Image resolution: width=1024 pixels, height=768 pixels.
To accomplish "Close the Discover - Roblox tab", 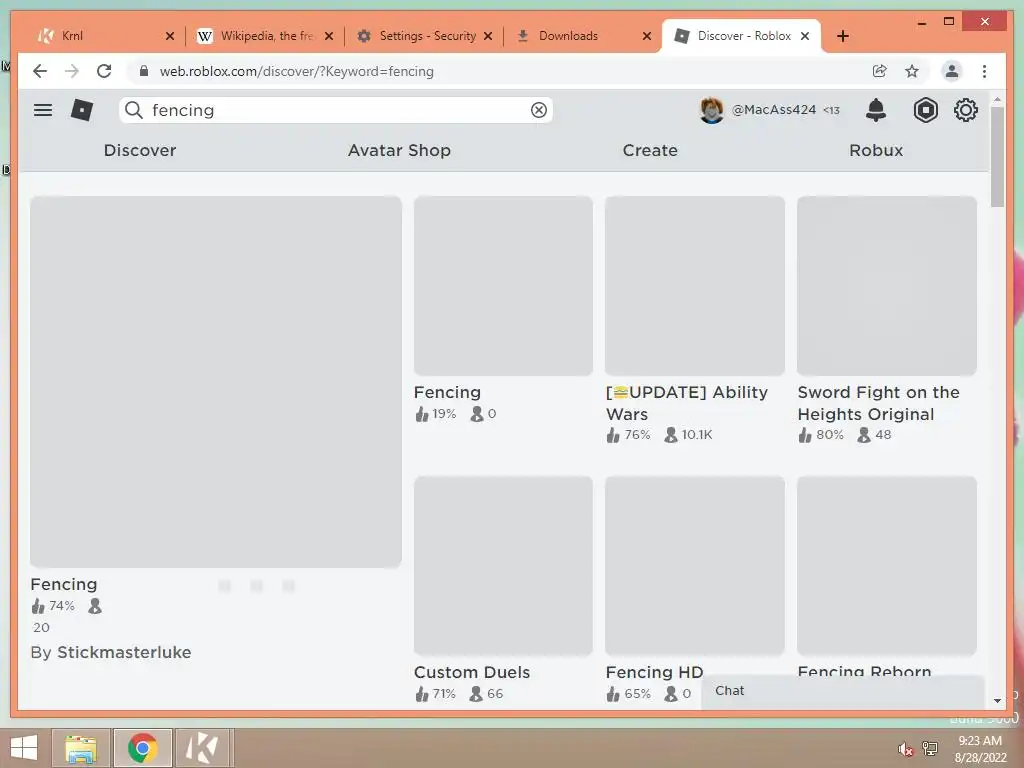I will [x=805, y=36].
